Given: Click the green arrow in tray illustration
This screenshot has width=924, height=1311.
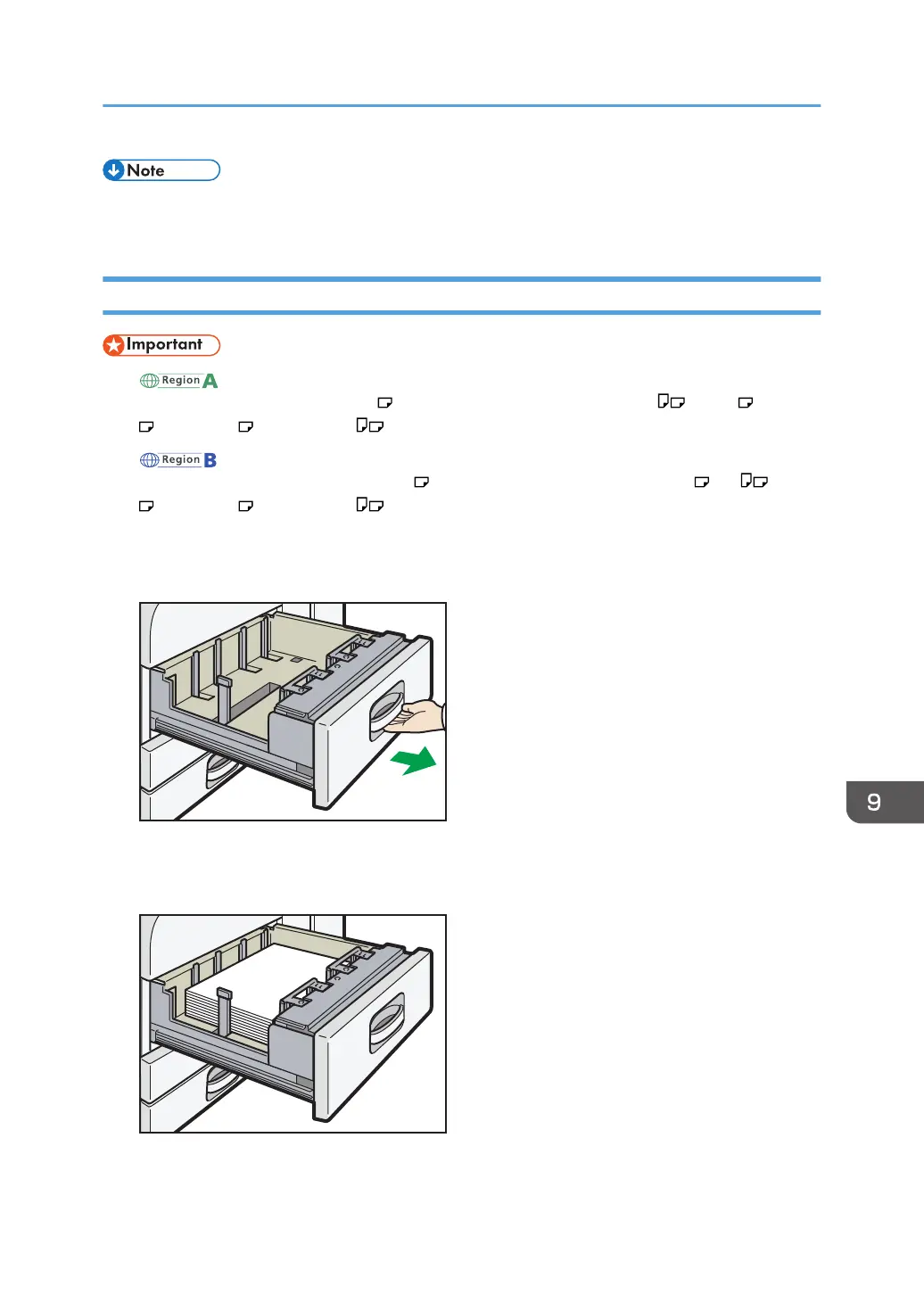Looking at the screenshot, I should [x=413, y=761].
